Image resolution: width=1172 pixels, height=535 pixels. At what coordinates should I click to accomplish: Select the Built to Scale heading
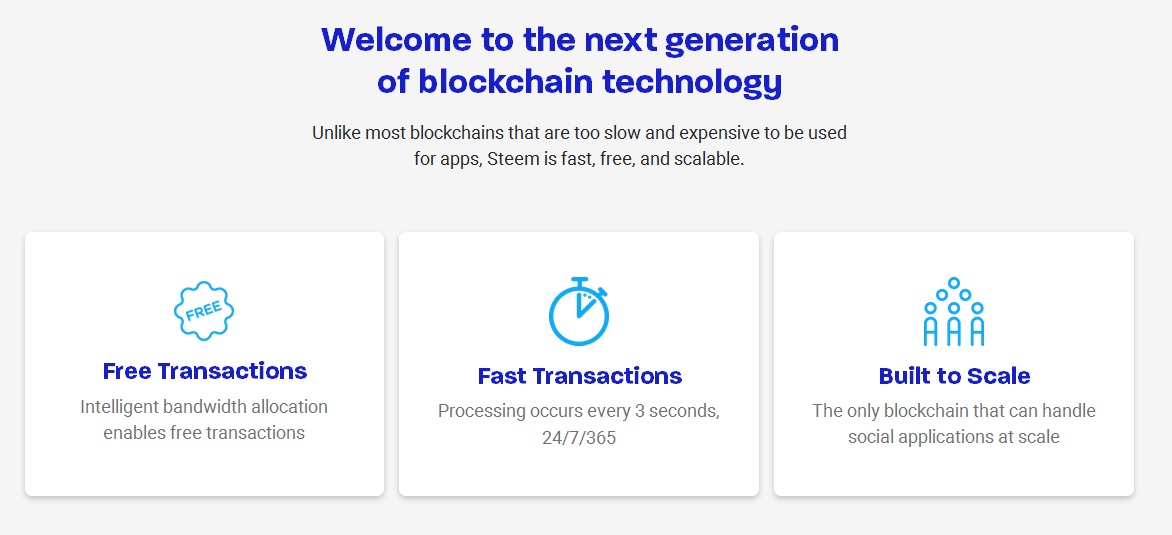click(954, 376)
